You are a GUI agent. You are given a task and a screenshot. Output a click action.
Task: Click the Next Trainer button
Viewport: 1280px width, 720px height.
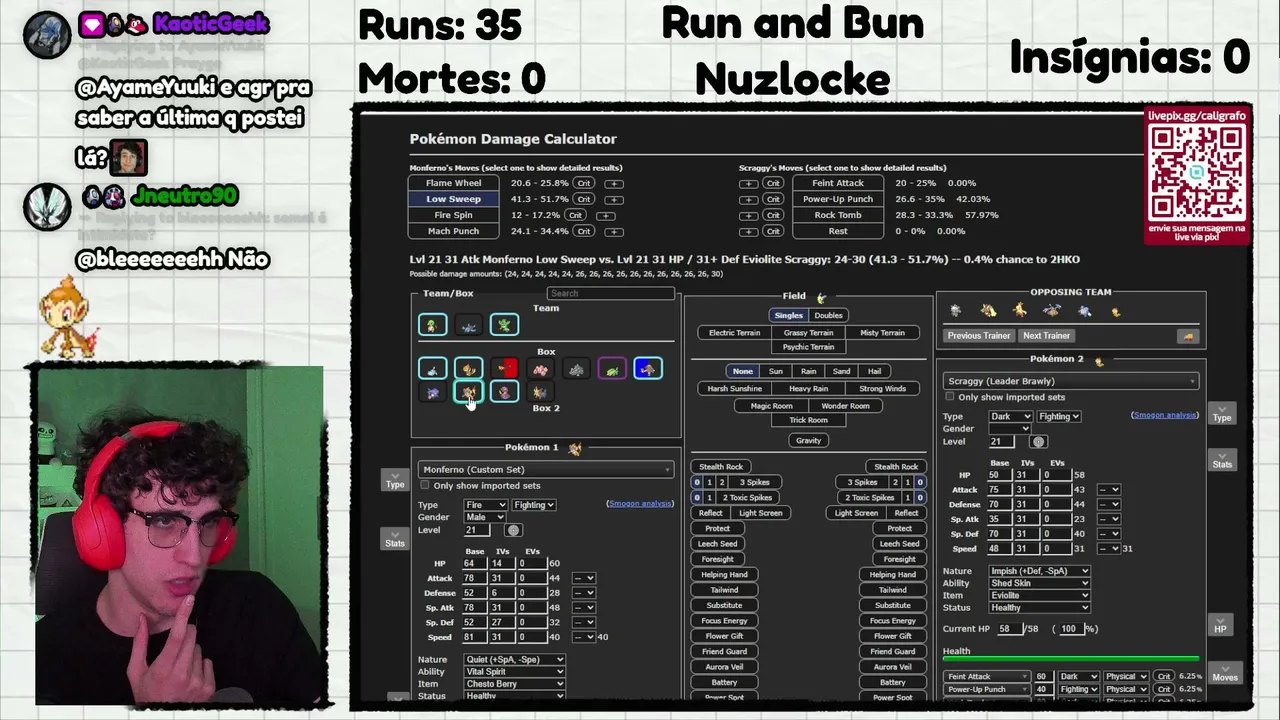[1046, 336]
